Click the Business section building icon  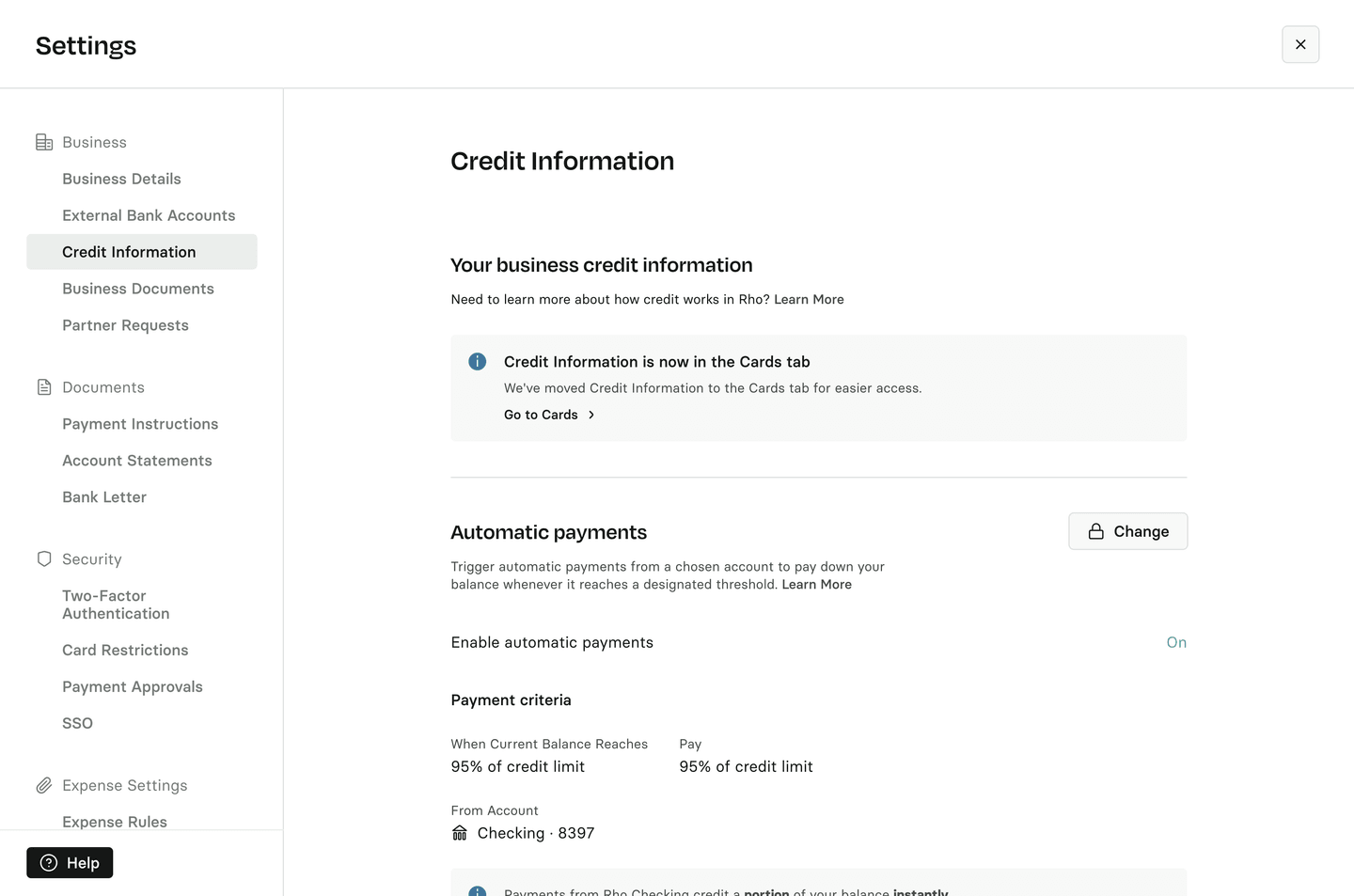44,142
